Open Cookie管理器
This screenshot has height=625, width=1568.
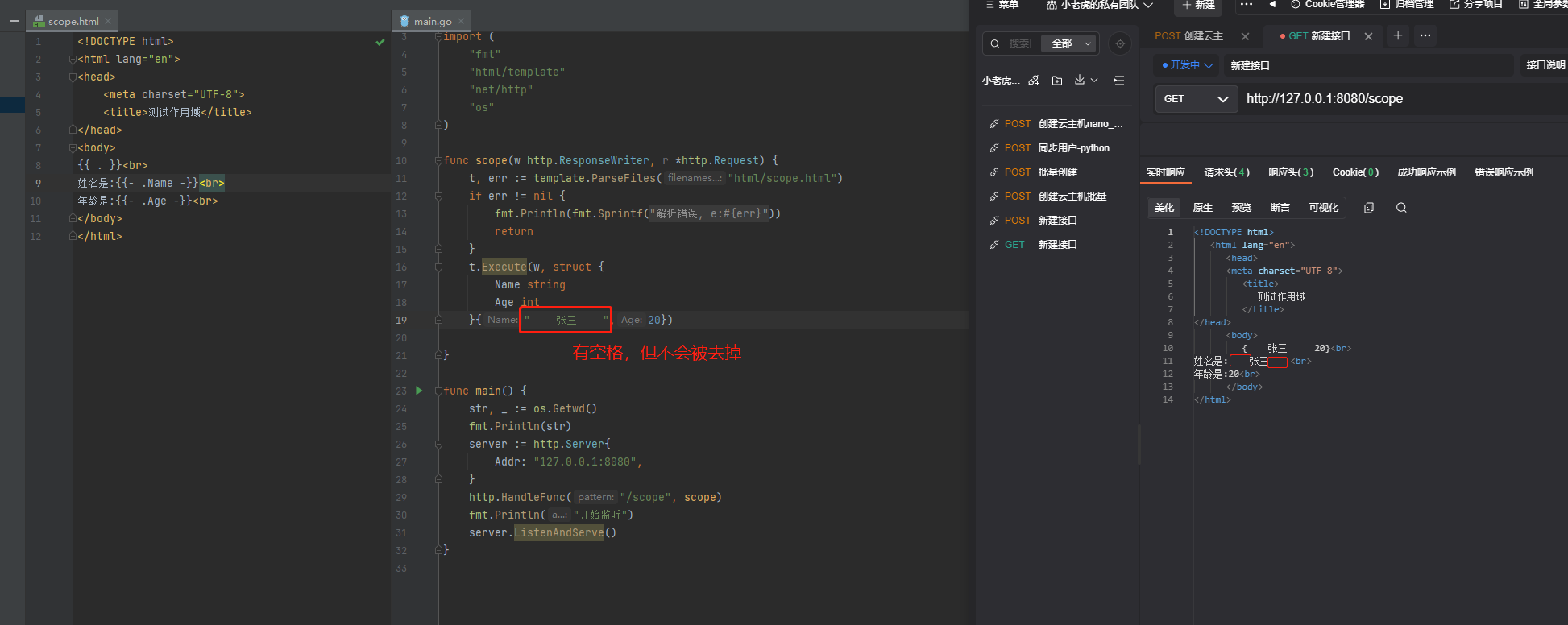coord(1327,5)
